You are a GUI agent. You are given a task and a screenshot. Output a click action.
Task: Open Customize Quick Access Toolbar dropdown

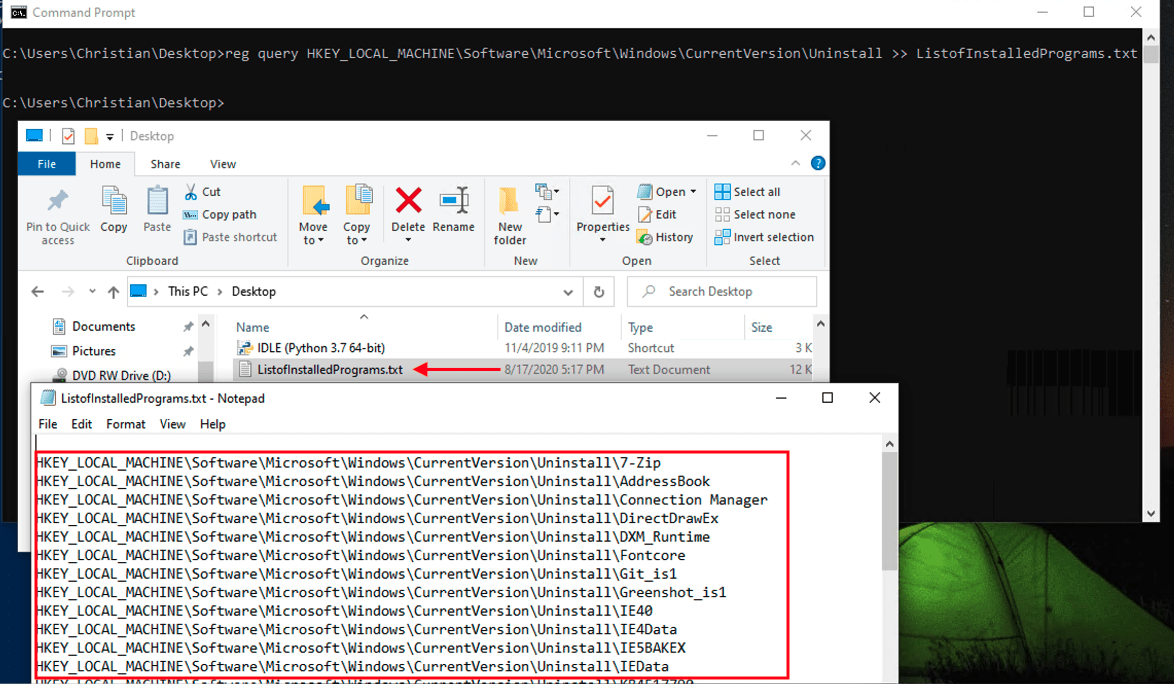pos(110,136)
